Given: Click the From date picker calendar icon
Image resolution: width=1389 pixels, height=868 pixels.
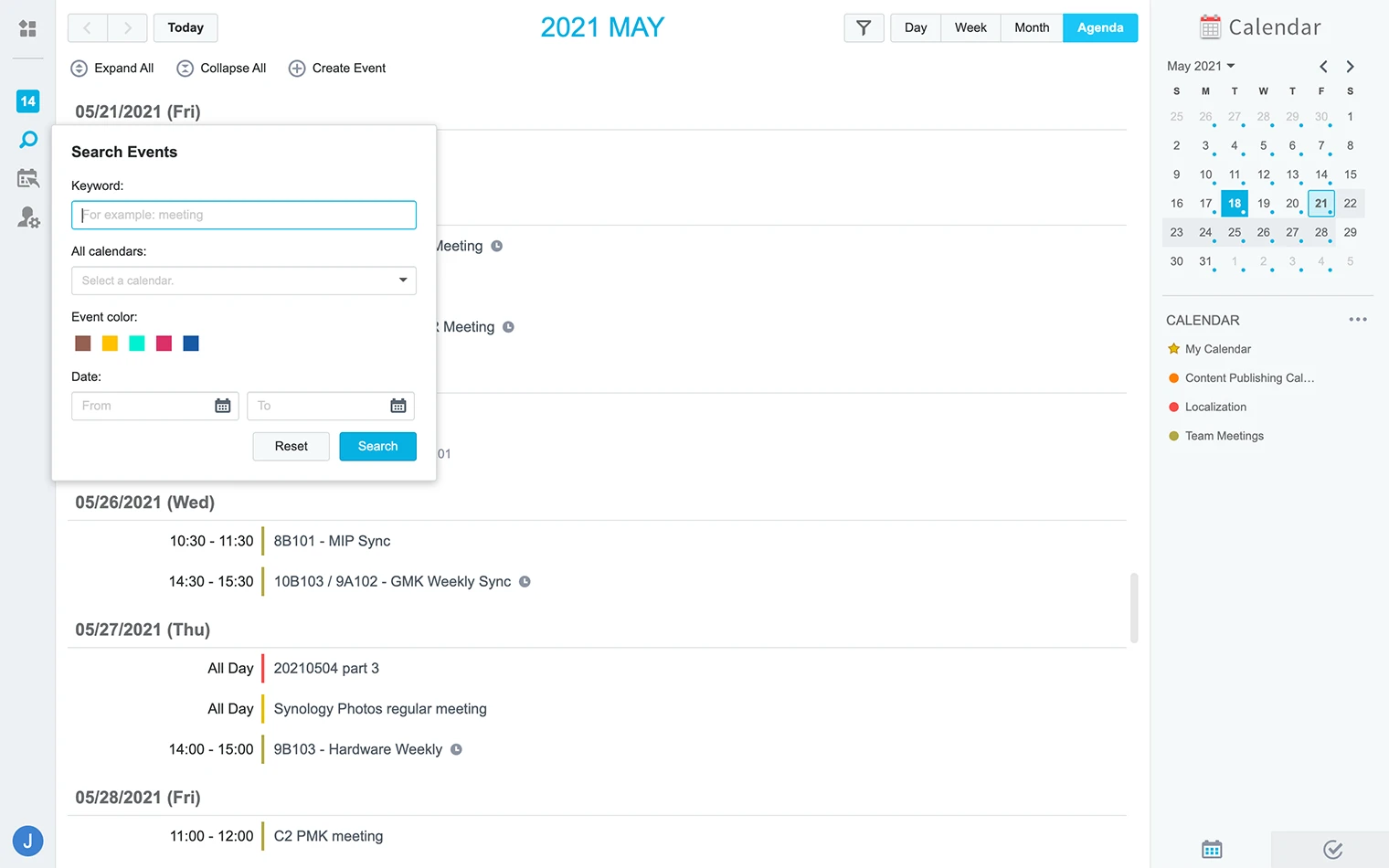Looking at the screenshot, I should [222, 406].
